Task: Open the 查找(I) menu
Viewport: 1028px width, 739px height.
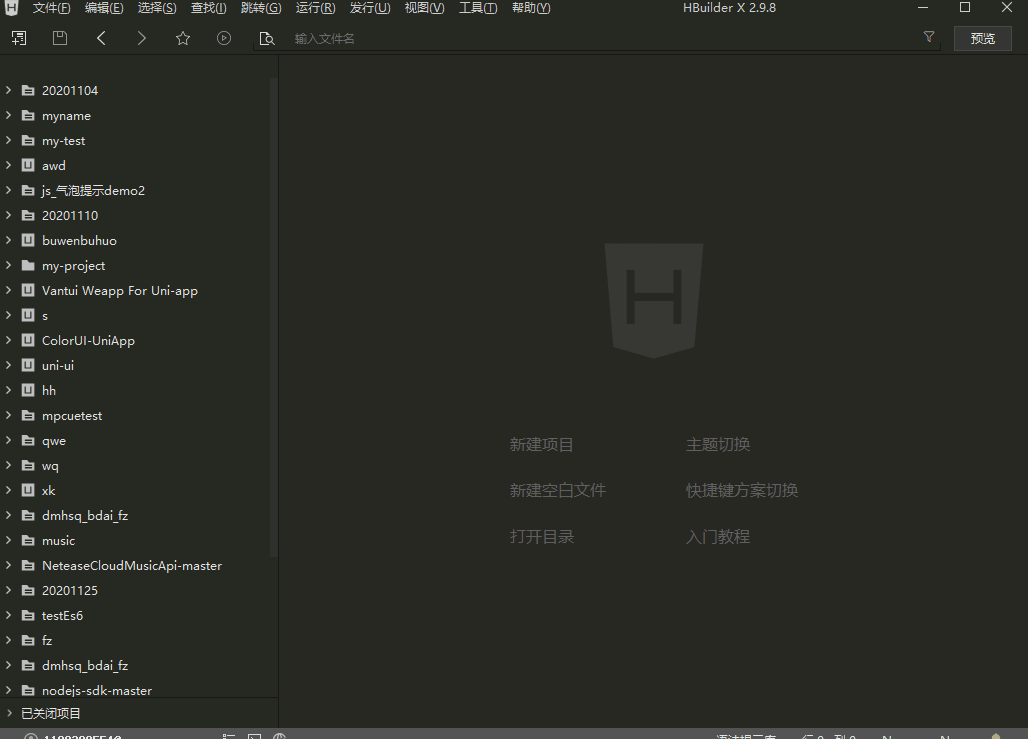Action: (208, 8)
